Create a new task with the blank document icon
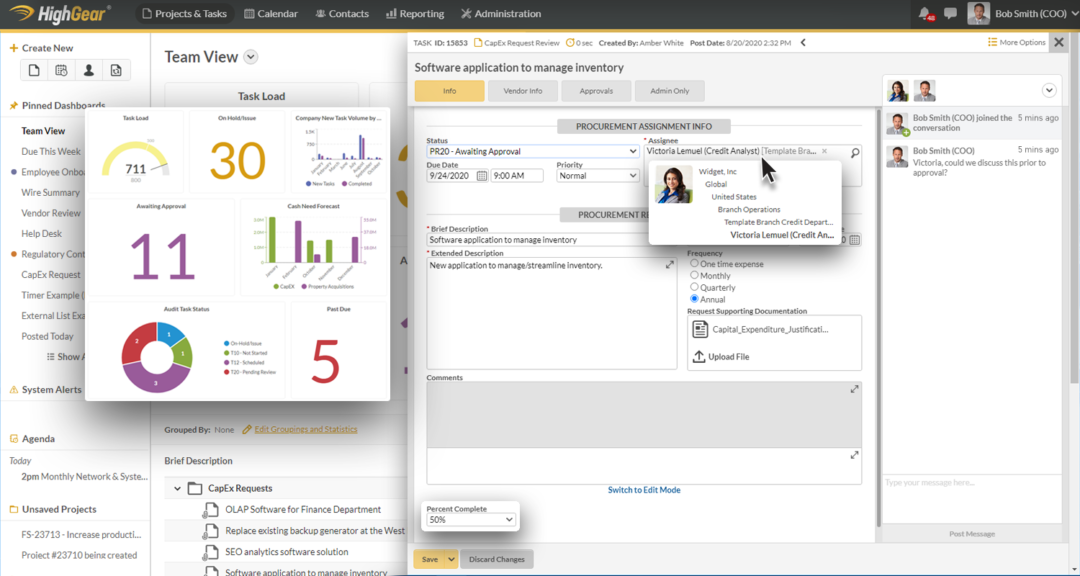This screenshot has height=576, width=1080. (35, 68)
